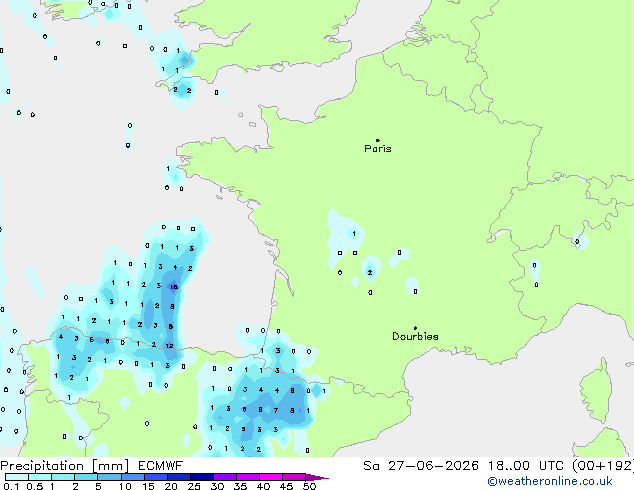Click the '18..00 UTC' time text
634x490 pixels.
click(x=525, y=466)
